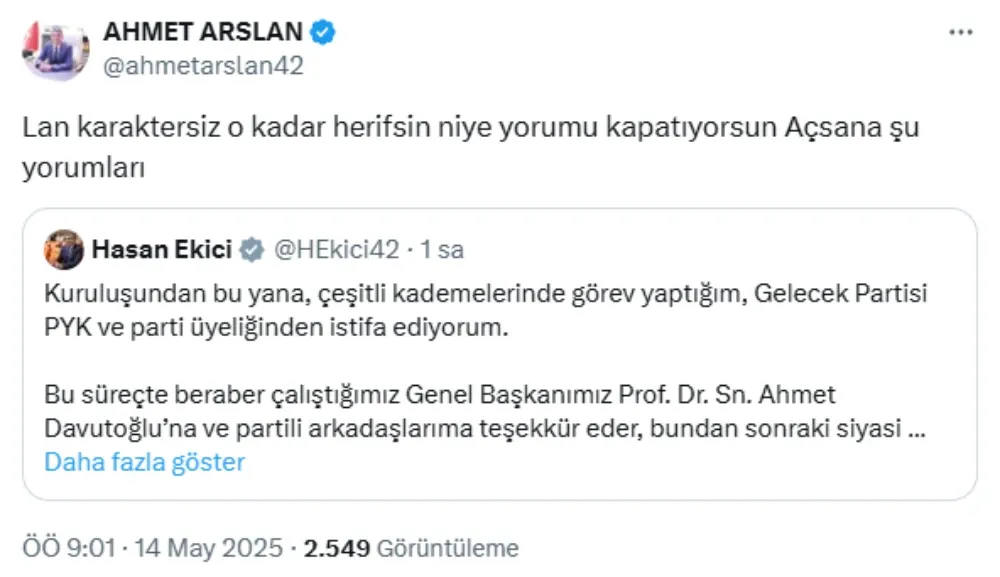1000x577 pixels.
Task: Click the AHMET ARSLAN display name
Action: click(x=202, y=32)
